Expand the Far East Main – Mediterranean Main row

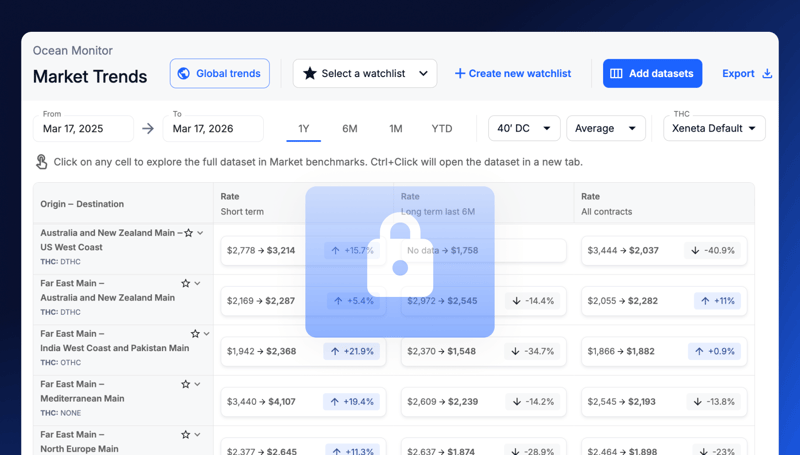click(197, 384)
